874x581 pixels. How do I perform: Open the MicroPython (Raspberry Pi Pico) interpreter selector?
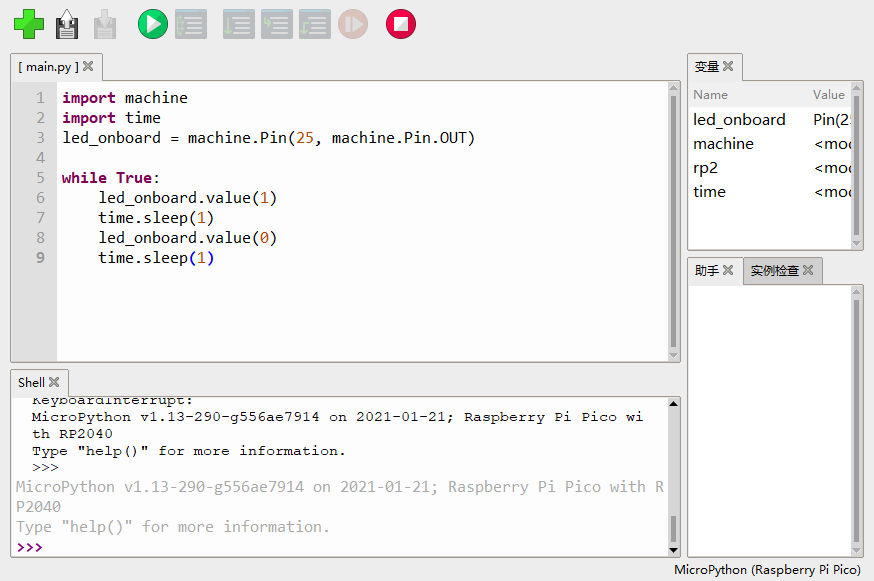(767, 570)
